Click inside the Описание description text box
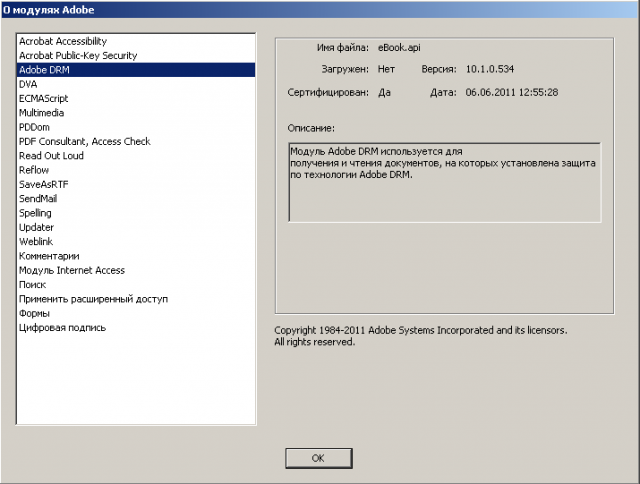This screenshot has height=484, width=640. tap(444, 182)
